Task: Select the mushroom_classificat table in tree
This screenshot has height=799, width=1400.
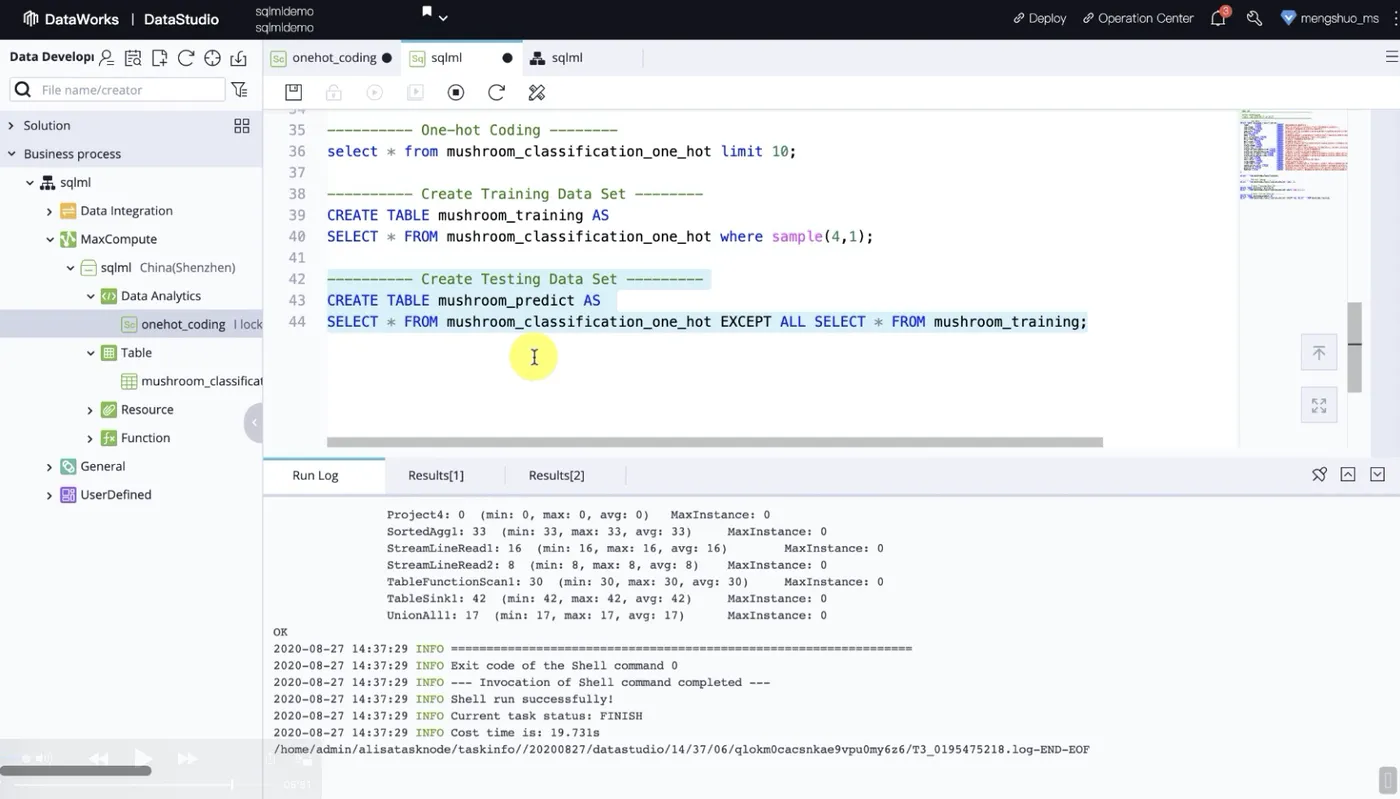Action: tap(191, 381)
